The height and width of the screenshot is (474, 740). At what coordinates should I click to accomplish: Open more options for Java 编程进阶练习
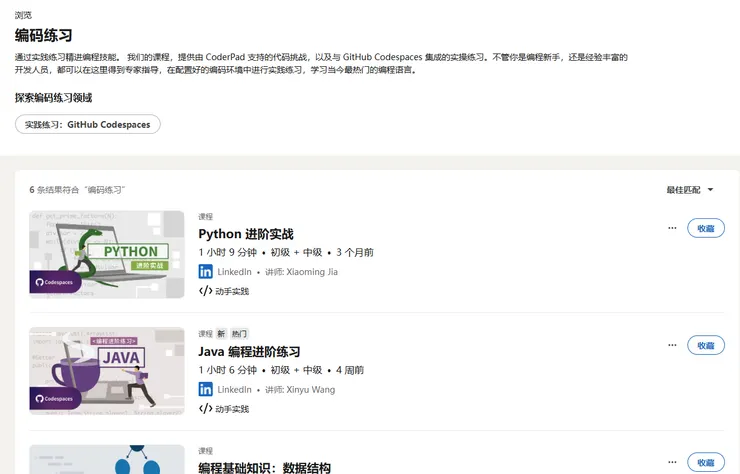coord(672,345)
